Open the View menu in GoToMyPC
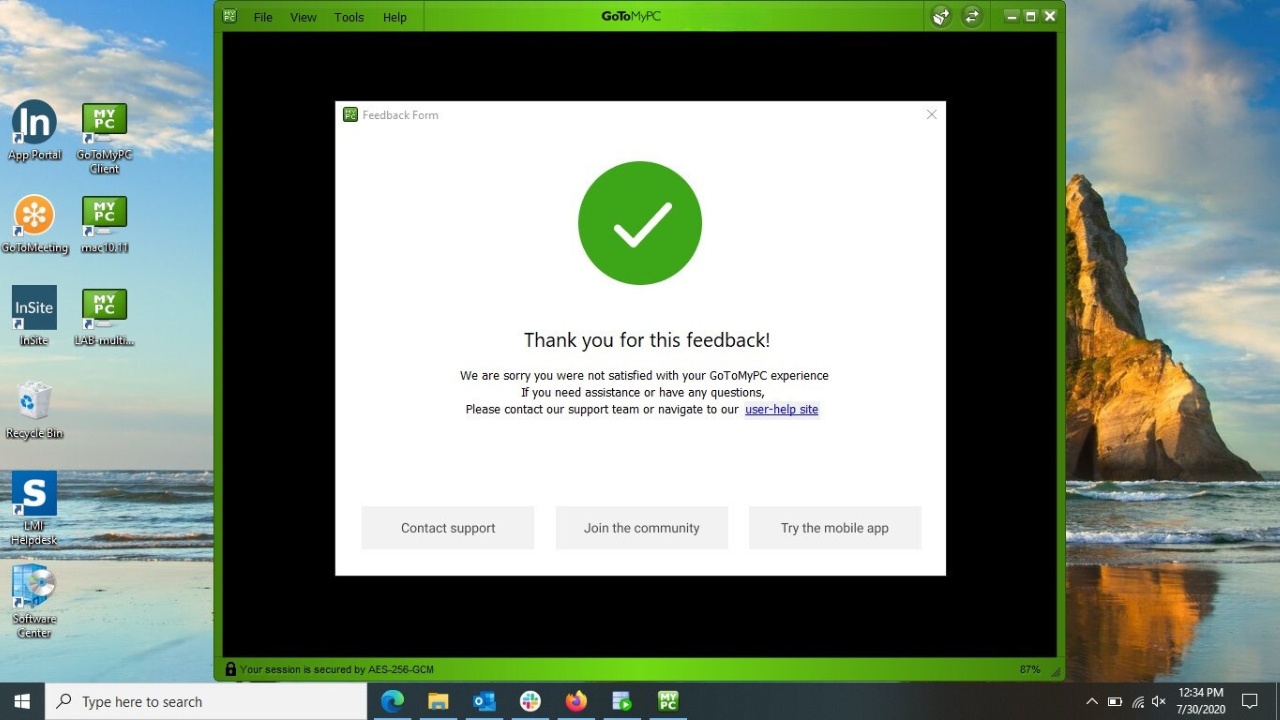Viewport: 1280px width, 720px height. click(303, 17)
